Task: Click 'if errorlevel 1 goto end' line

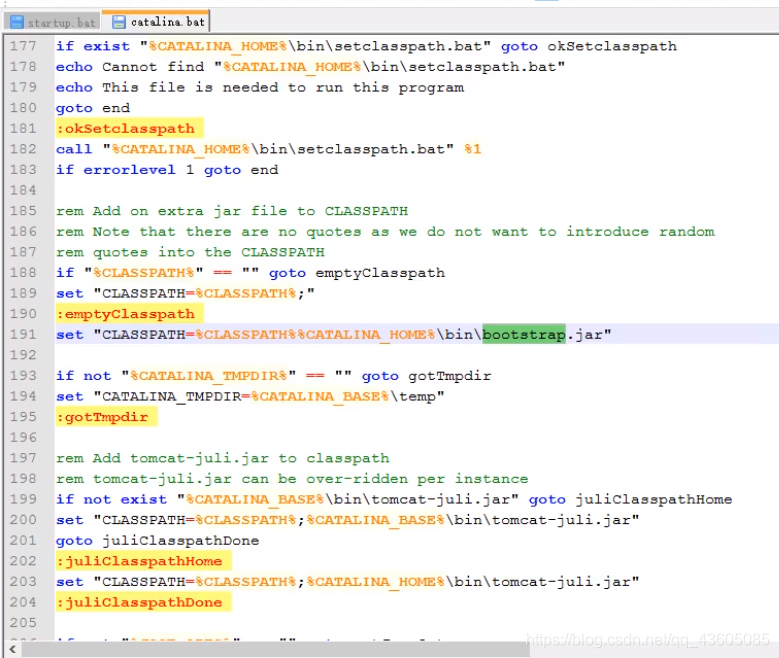Action: coord(167,170)
